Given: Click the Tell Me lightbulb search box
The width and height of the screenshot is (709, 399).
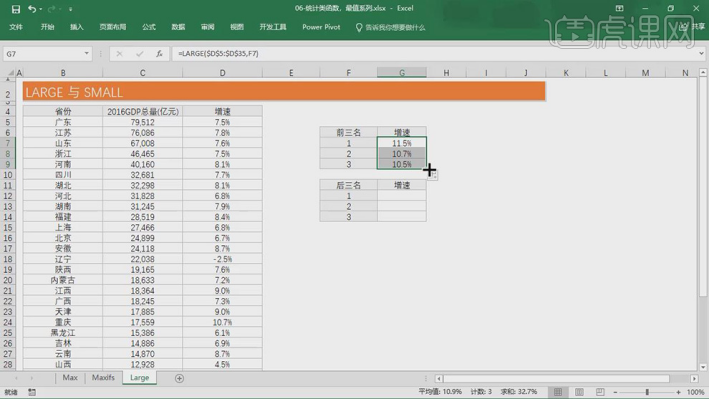Looking at the screenshot, I should 390,28.
